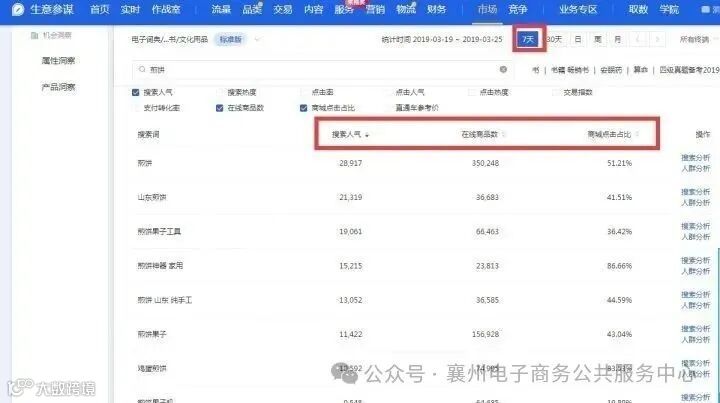Click search term 煎饼果子工具
The width and height of the screenshot is (720, 403).
point(159,231)
